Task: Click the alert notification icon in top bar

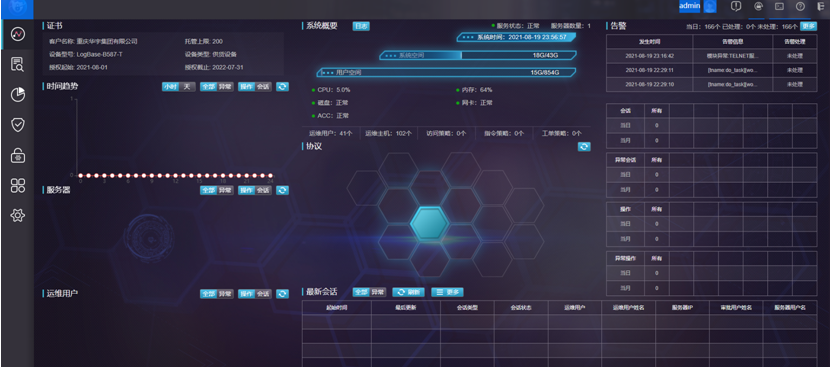Action: tap(735, 6)
